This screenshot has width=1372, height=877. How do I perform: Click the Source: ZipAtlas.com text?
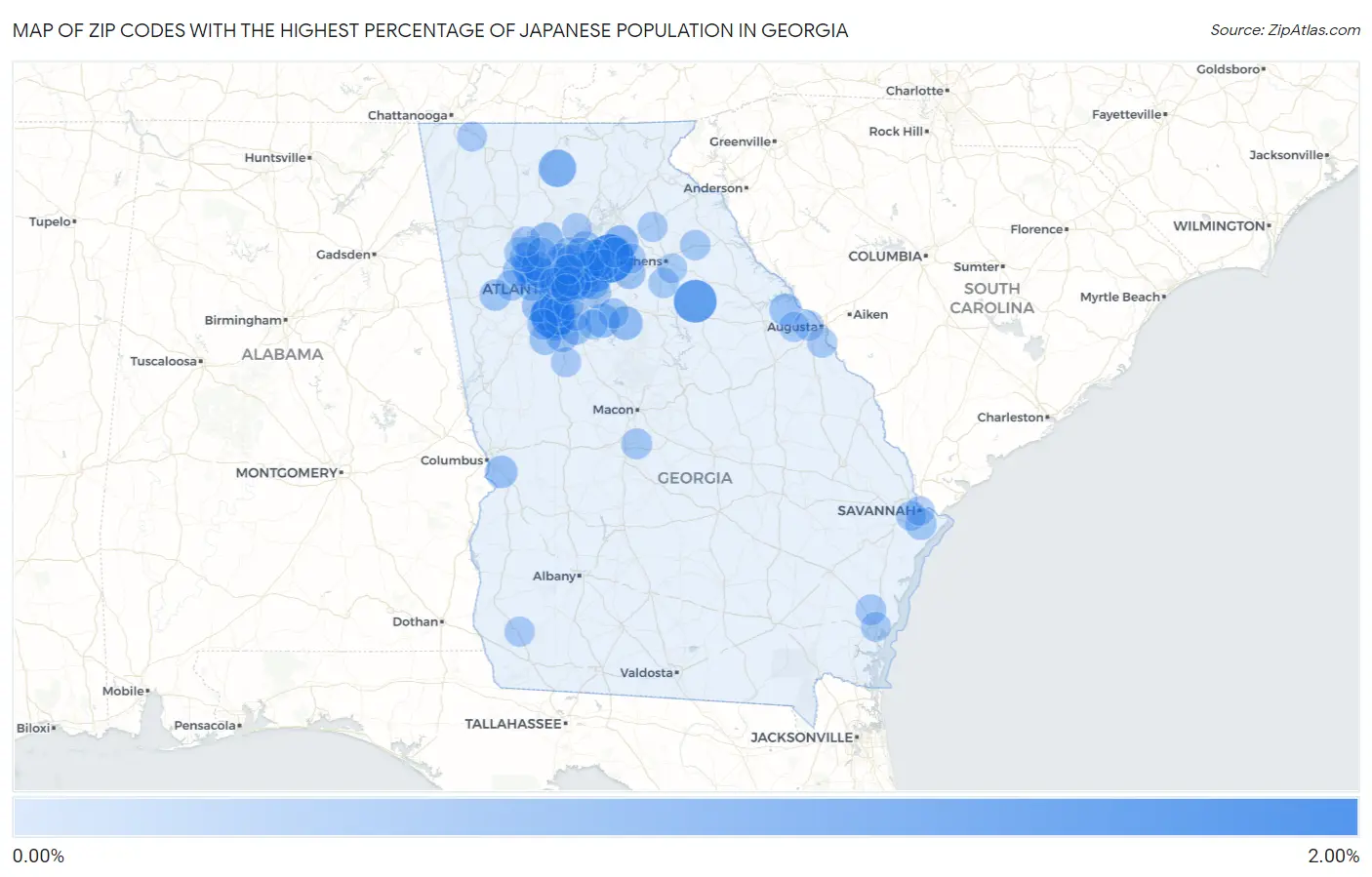tap(1285, 30)
